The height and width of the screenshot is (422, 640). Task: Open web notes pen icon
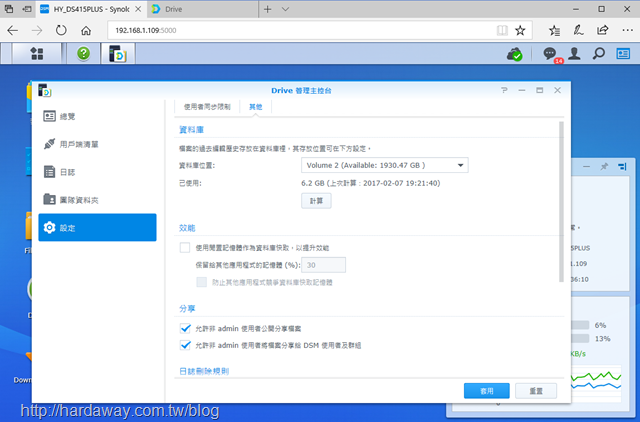point(578,30)
